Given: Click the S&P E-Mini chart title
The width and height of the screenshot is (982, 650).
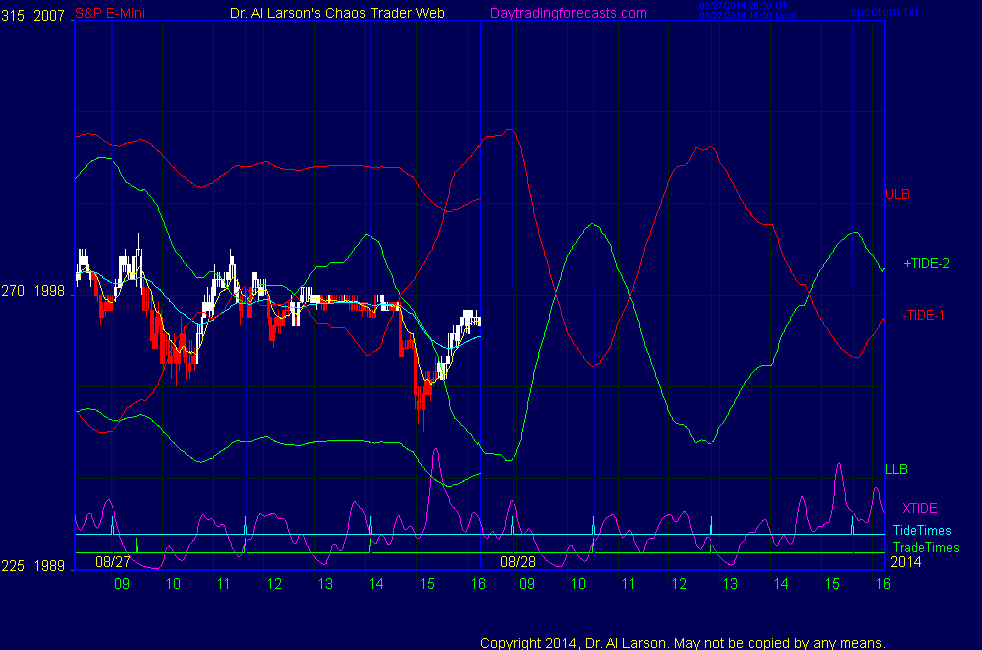Looking at the screenshot, I should tap(110, 13).
